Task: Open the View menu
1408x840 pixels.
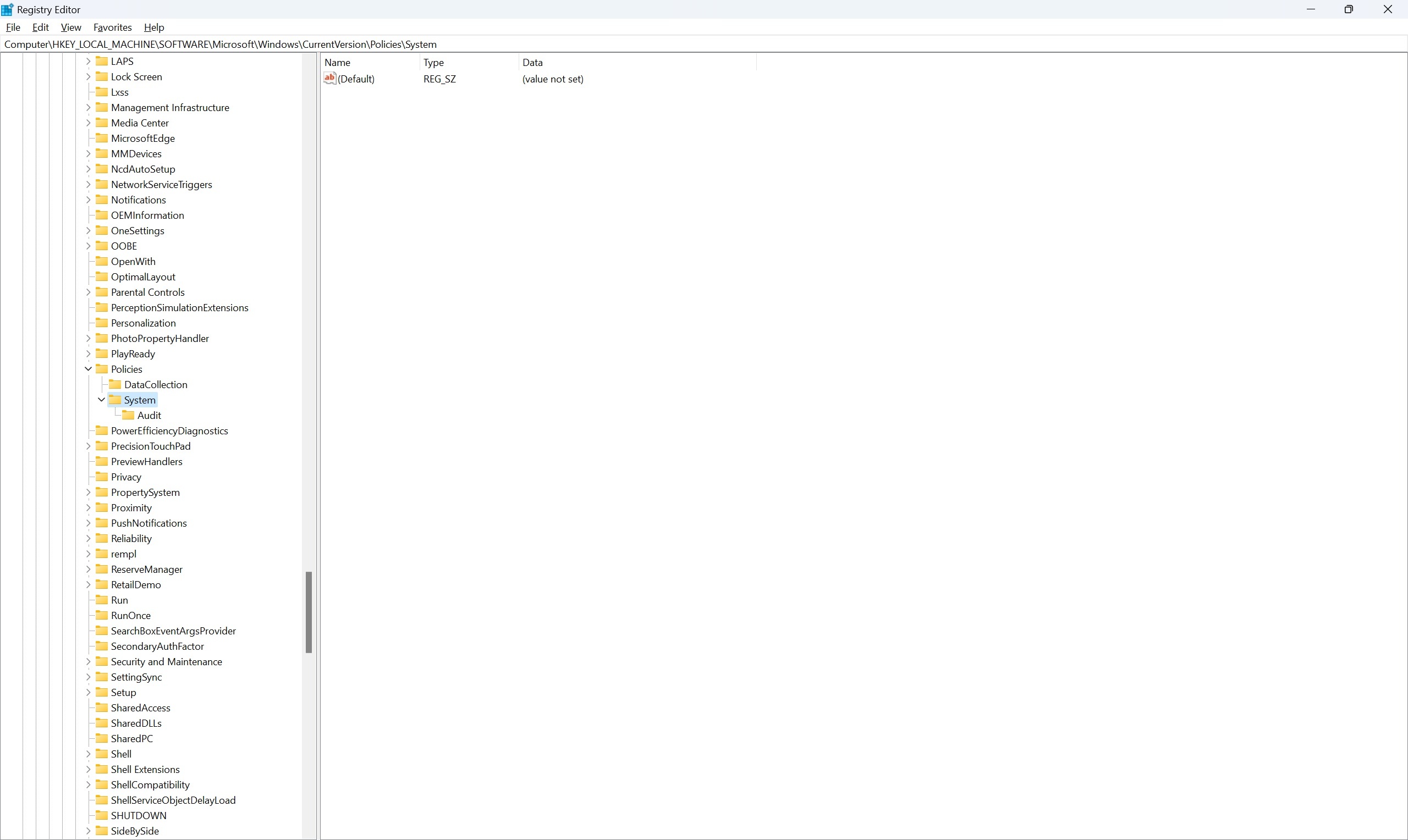Action: 71,27
